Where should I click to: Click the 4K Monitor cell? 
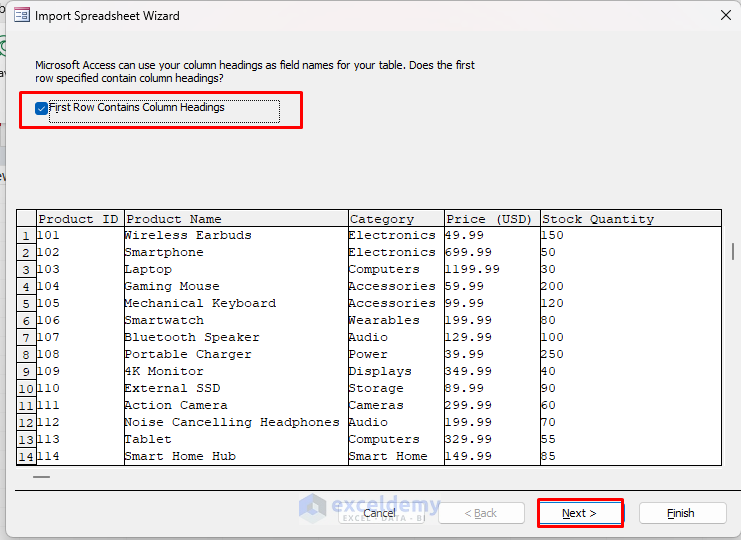pos(236,371)
